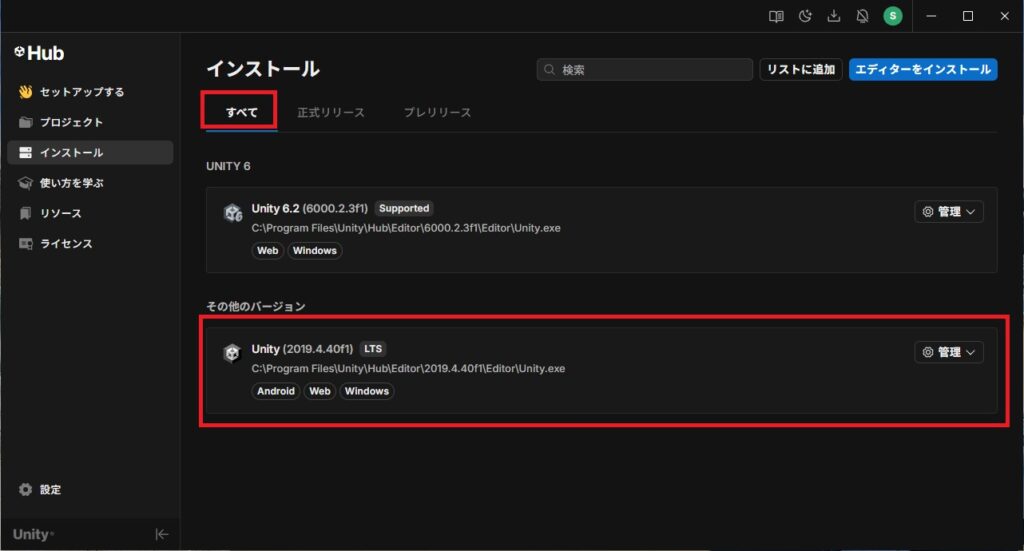The image size is (1024, 551).
Task: Switch to the 正式リリース tab
Action: (331, 112)
